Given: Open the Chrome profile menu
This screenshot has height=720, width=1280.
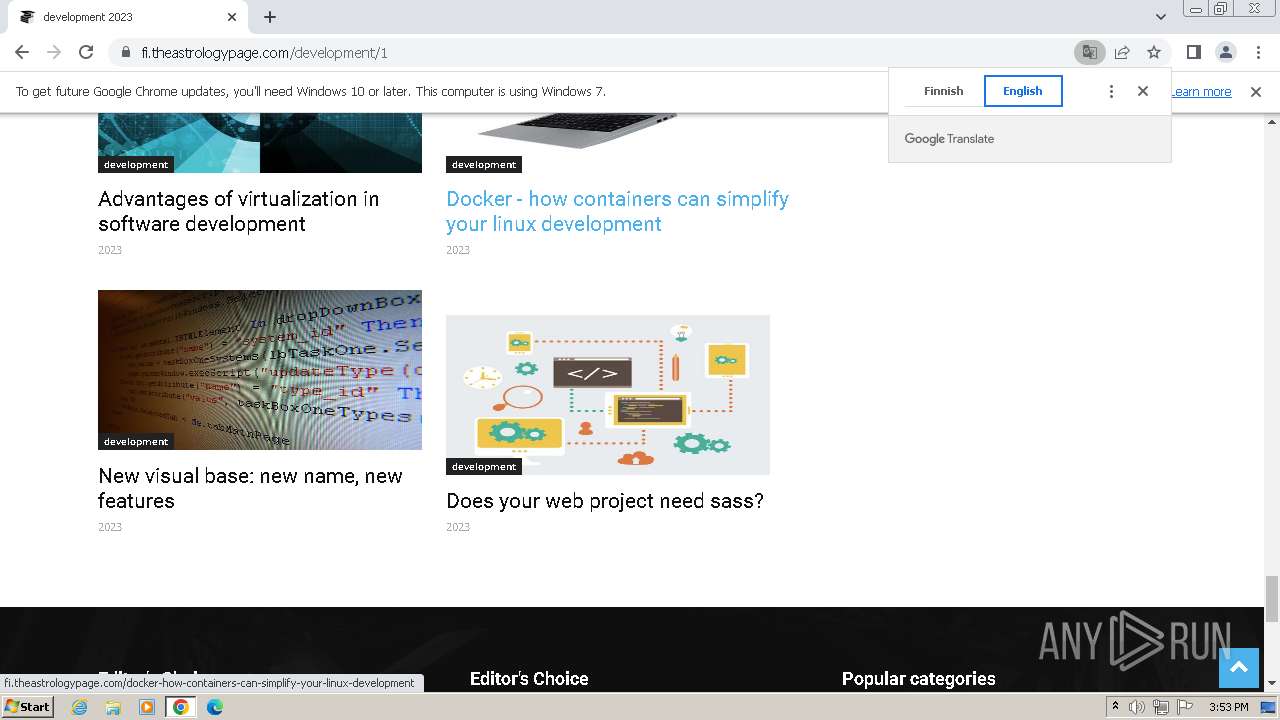Looking at the screenshot, I should click(1225, 52).
